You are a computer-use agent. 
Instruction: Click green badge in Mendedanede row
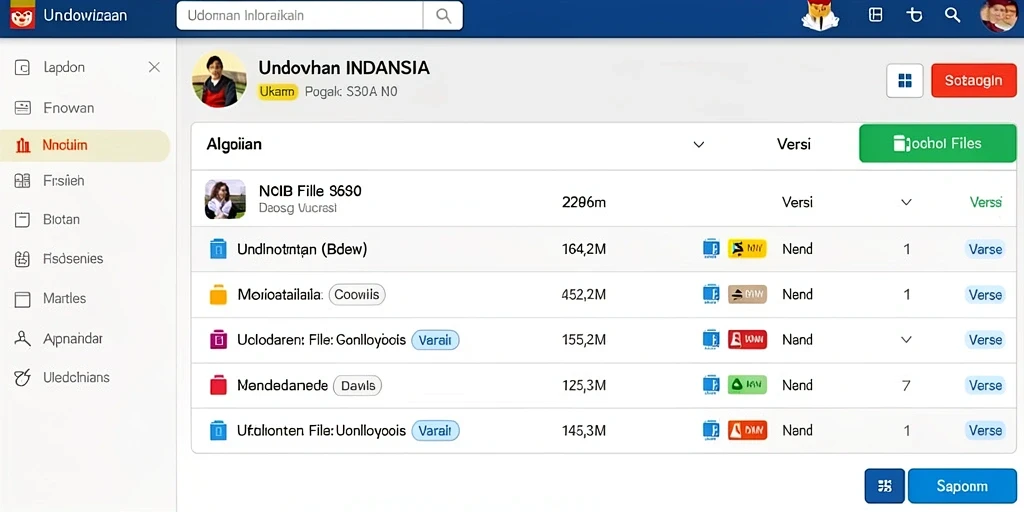746,385
